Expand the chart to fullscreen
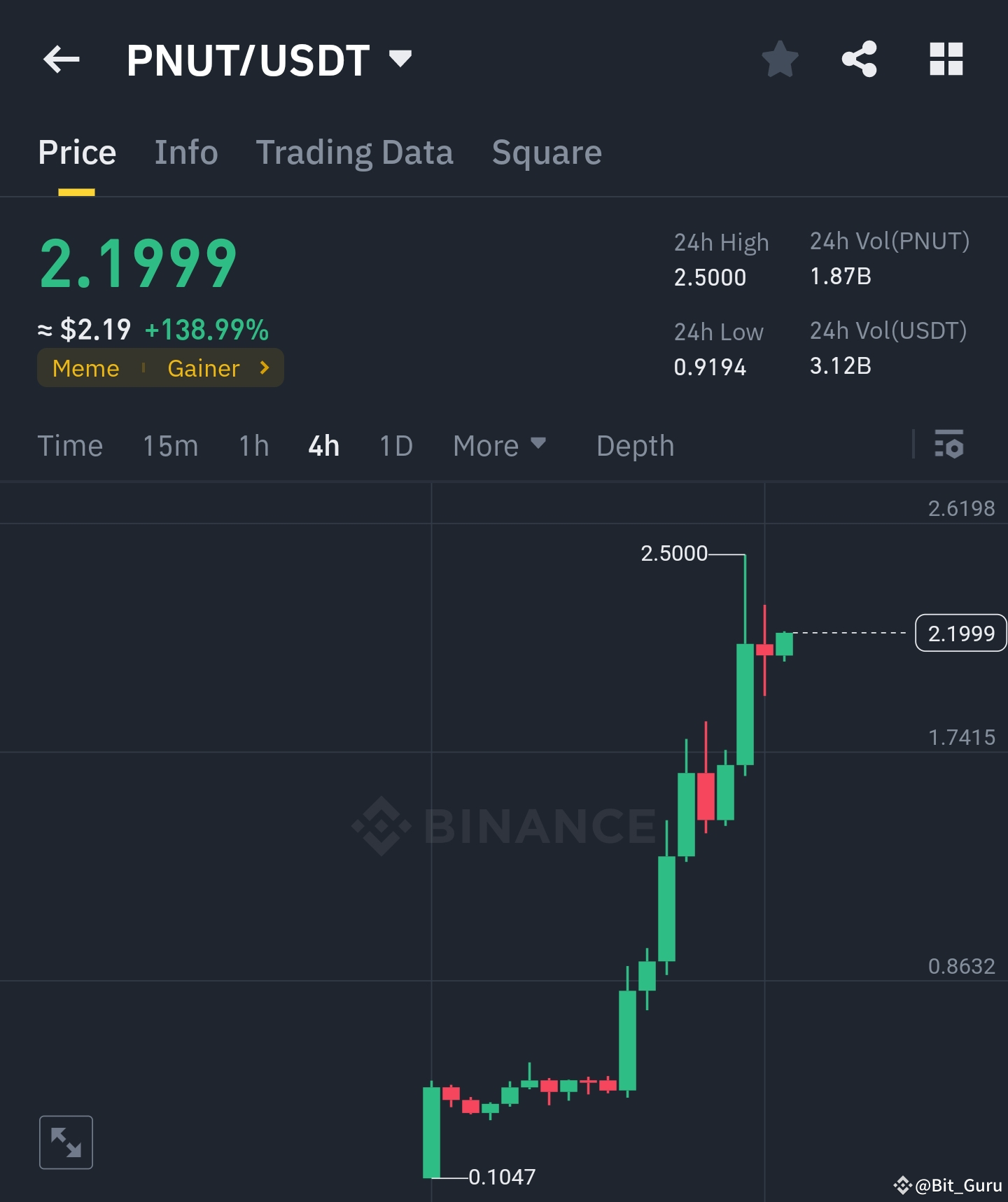The image size is (1008, 1202). tap(66, 1142)
